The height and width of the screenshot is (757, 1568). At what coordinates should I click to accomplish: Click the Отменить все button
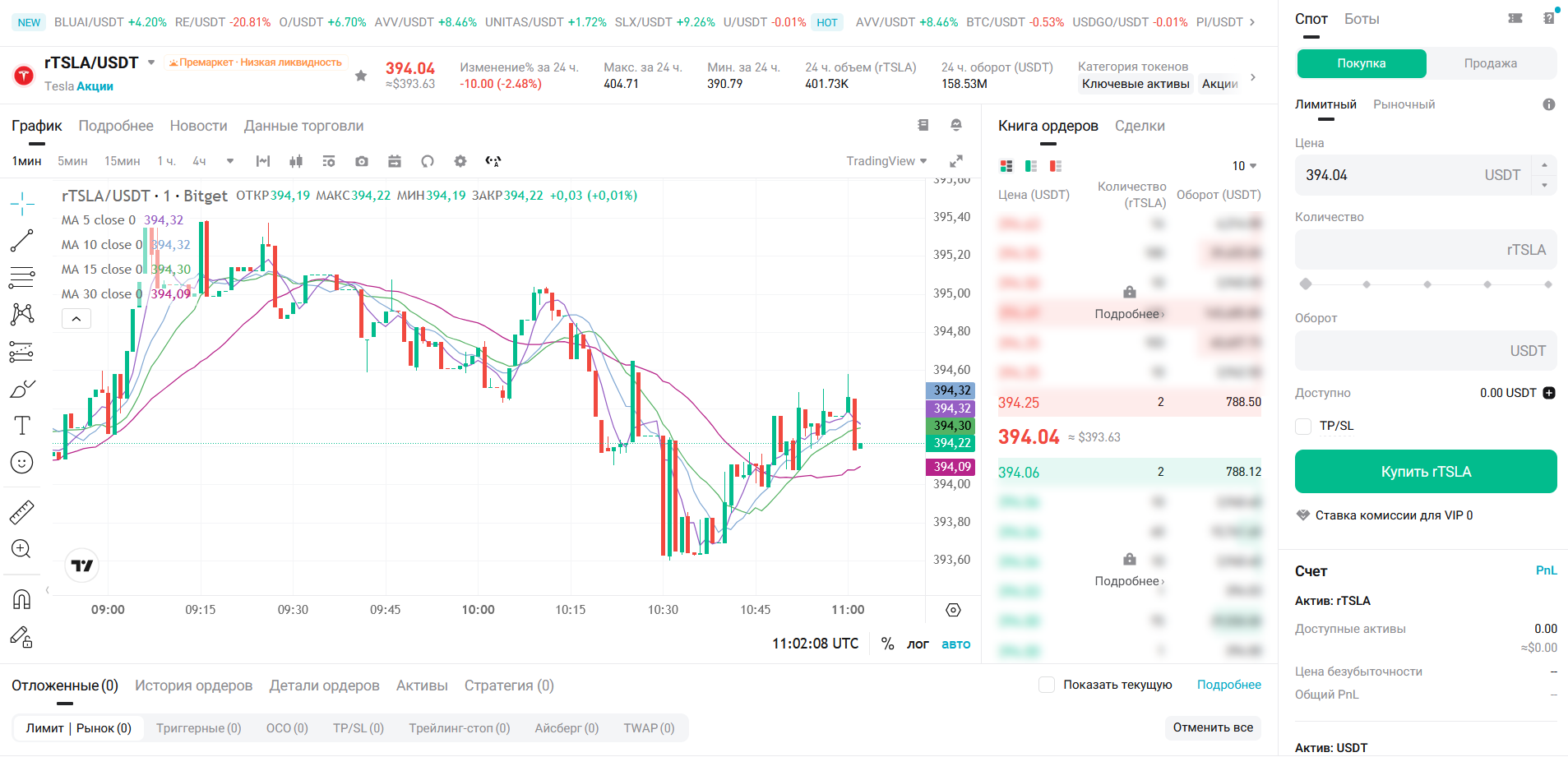[x=1213, y=727]
